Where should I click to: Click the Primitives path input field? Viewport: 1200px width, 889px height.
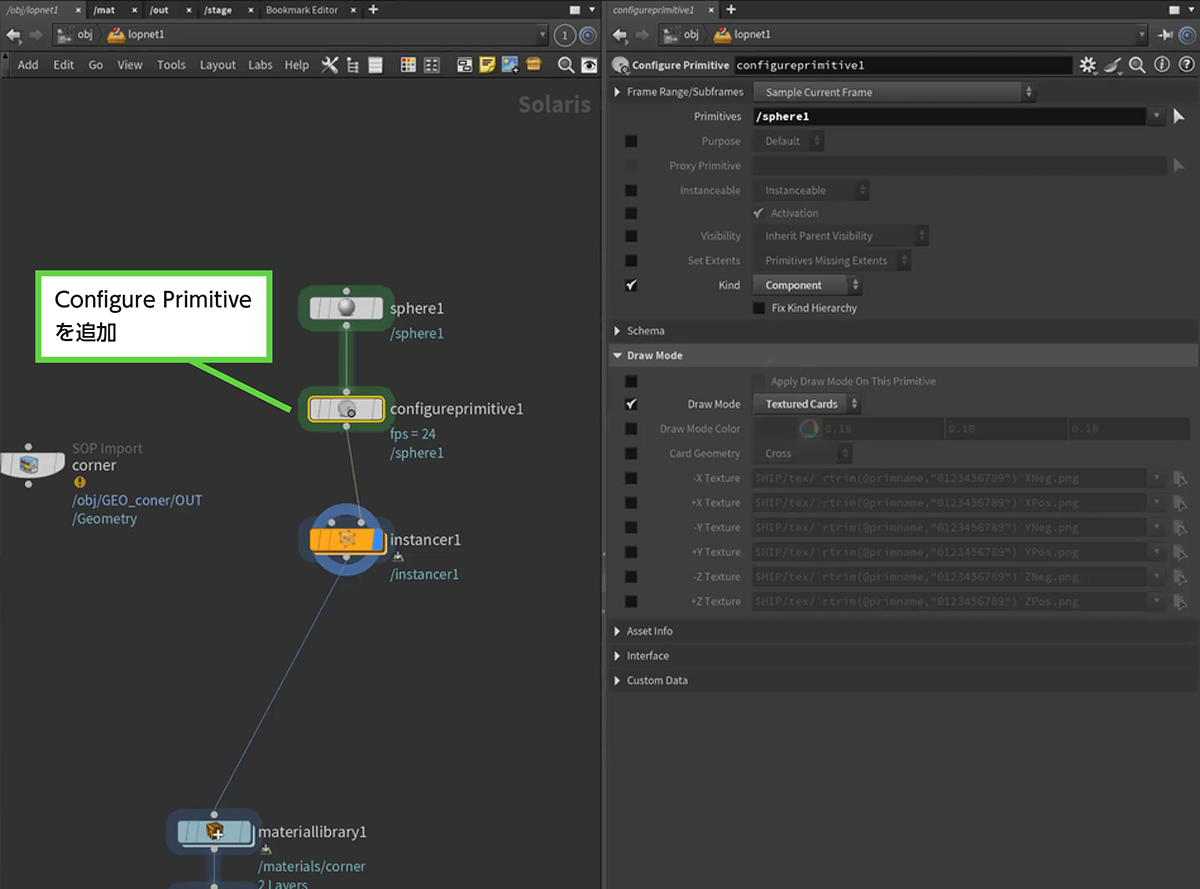tap(948, 117)
